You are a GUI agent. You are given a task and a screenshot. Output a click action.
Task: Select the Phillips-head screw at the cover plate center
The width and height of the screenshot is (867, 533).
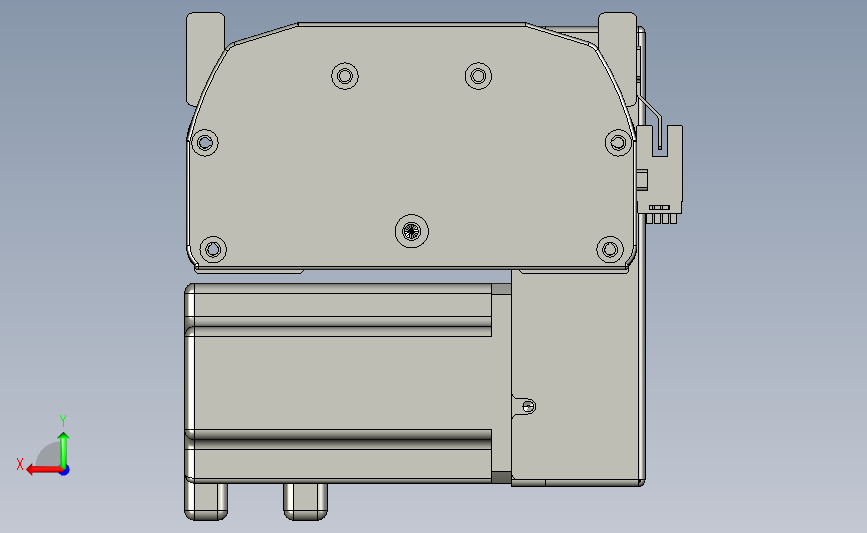click(412, 231)
